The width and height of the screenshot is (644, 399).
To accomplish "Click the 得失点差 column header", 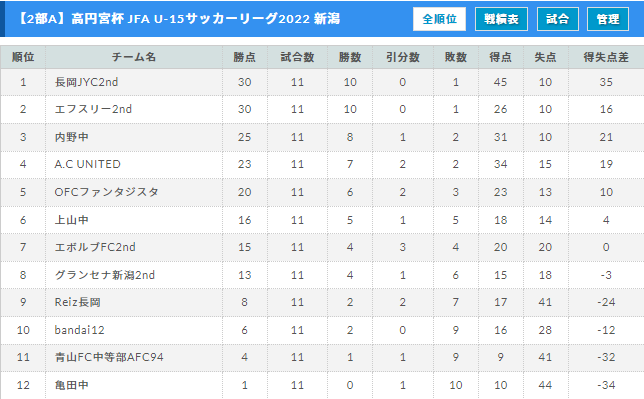I will click(x=606, y=57).
